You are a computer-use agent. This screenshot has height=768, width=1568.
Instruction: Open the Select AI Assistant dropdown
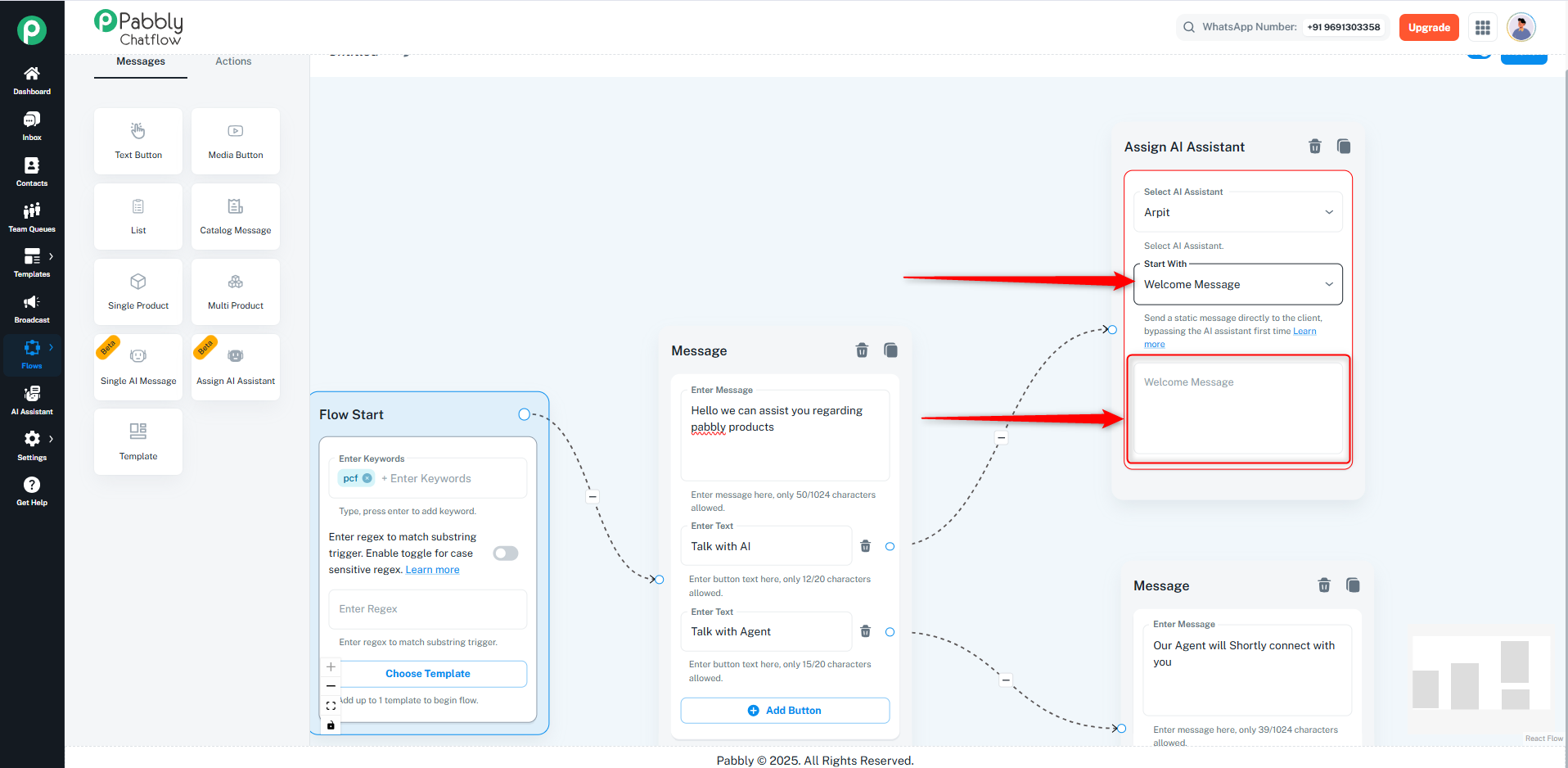(x=1238, y=212)
